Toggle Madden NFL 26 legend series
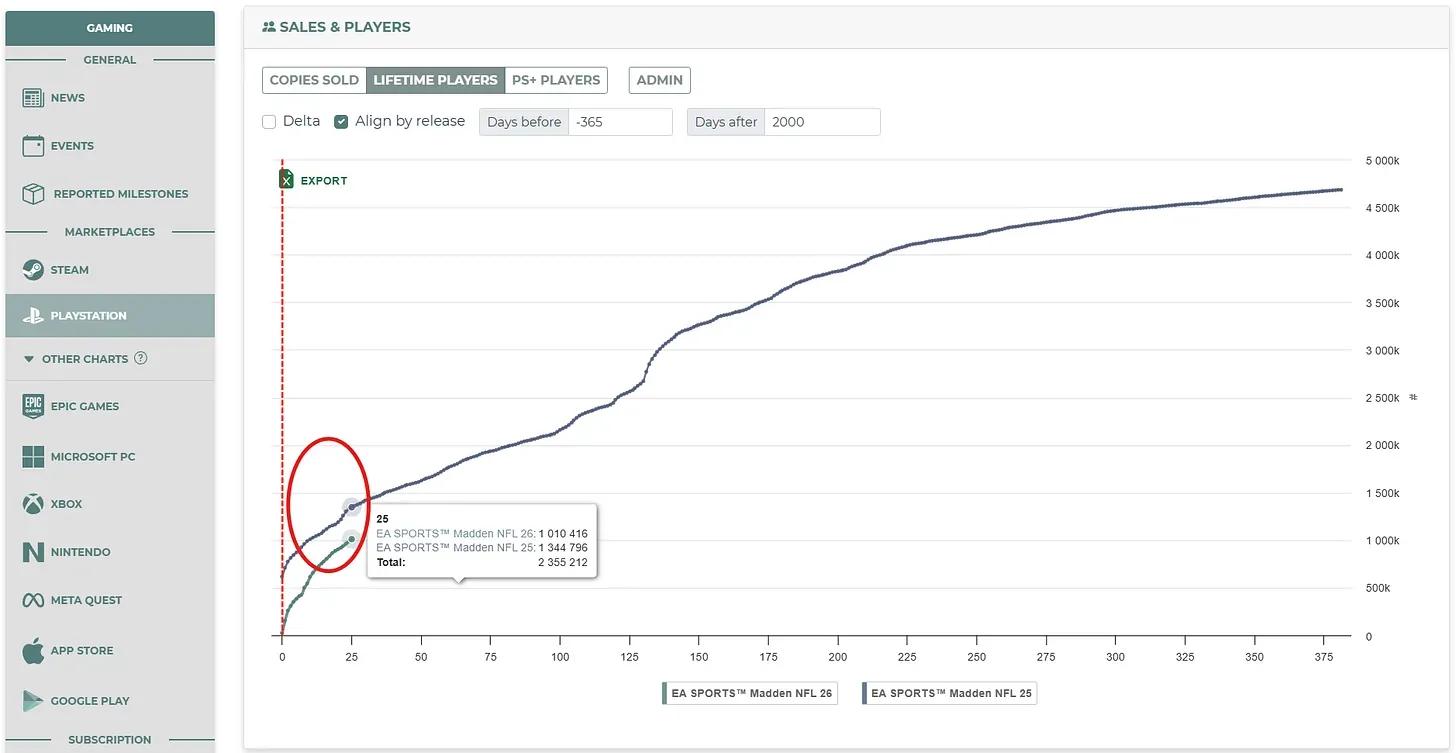Screen dimensions: 1456x753 749,693
